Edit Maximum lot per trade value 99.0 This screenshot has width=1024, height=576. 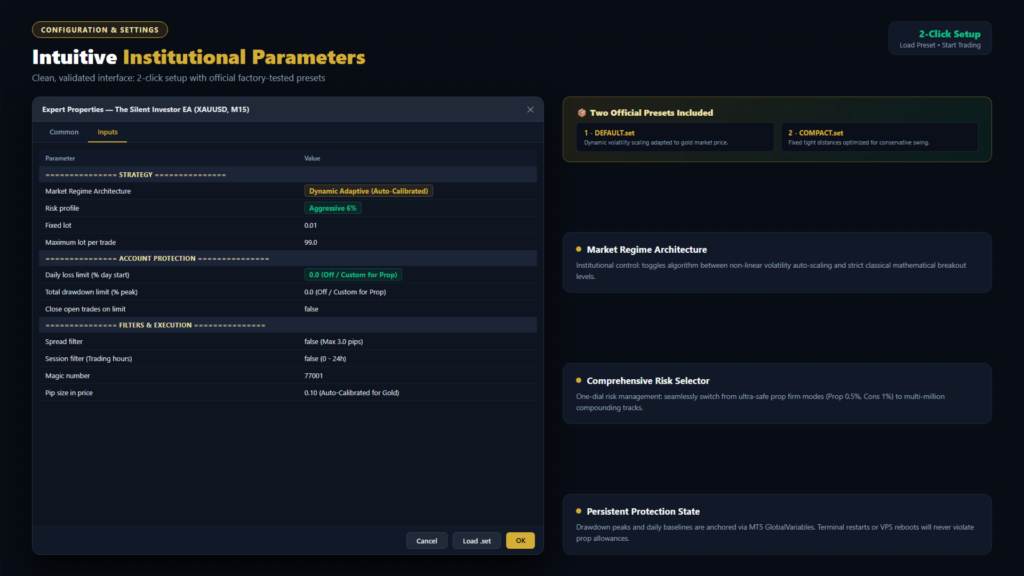click(310, 242)
